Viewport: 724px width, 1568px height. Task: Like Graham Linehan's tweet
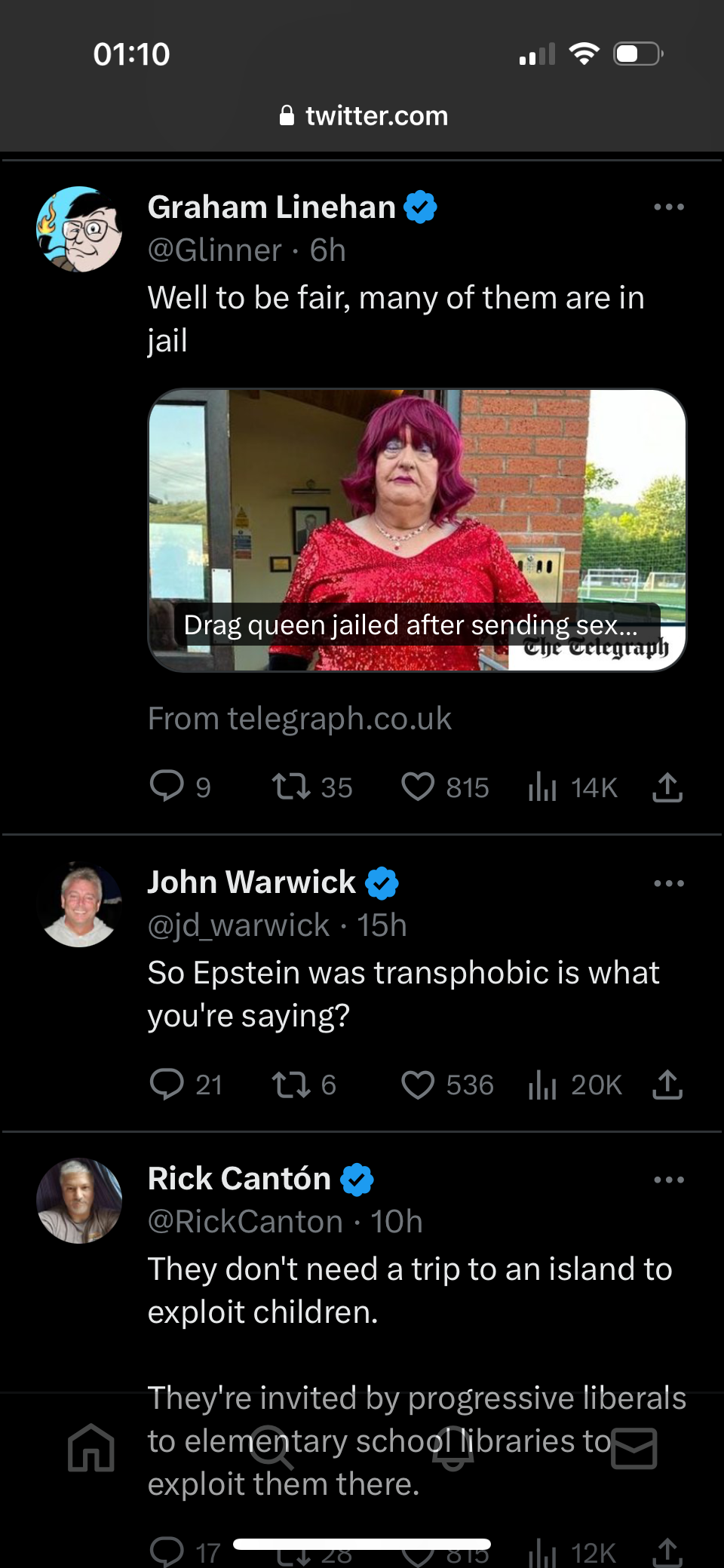pos(418,787)
